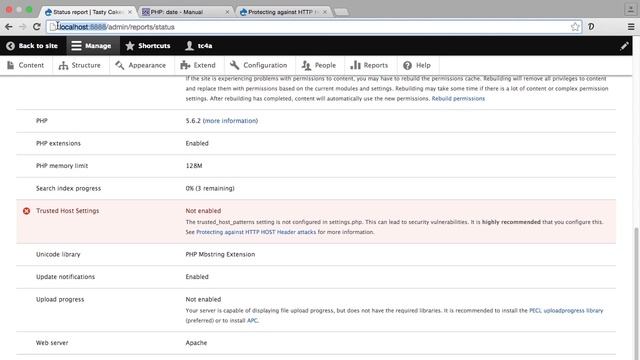
Task: Open the tc4a user menu
Action: 198,46
